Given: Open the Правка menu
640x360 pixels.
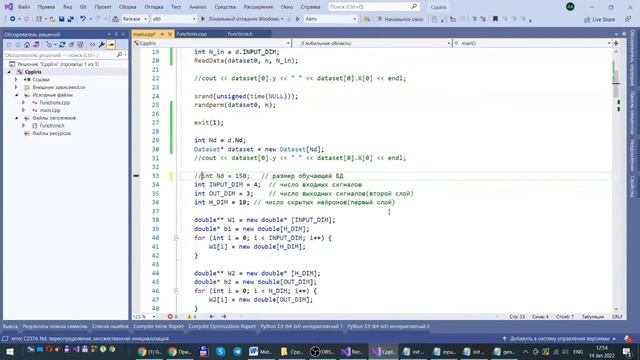Looking at the screenshot, I should (46, 7).
